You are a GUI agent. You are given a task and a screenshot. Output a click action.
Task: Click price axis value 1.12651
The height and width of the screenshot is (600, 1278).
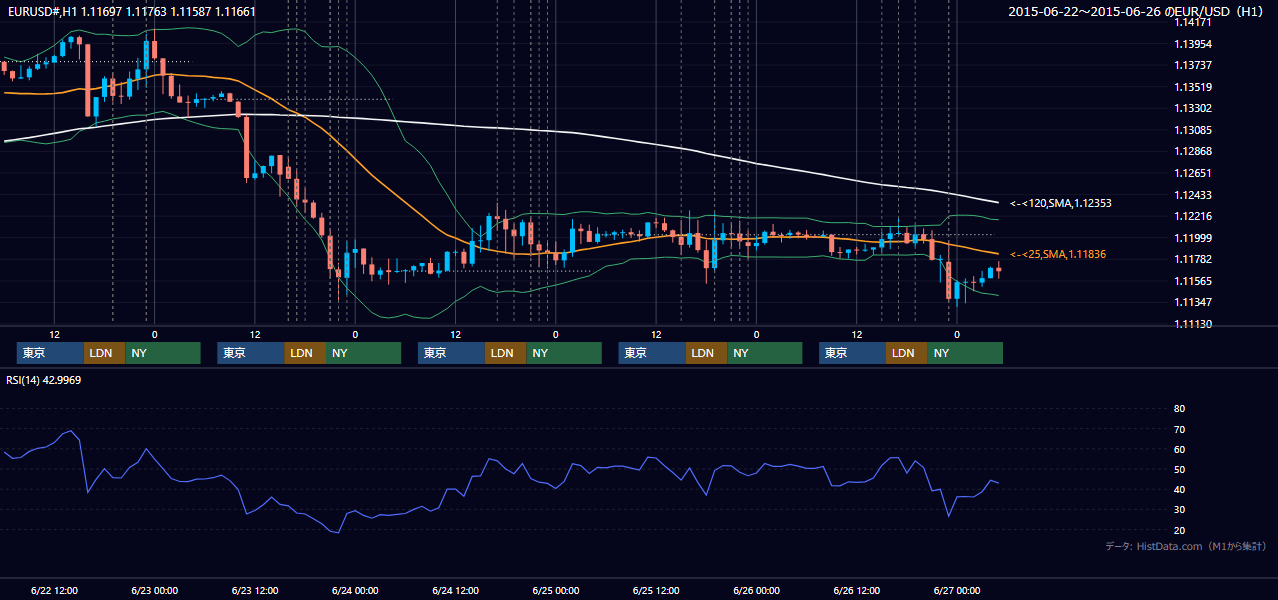(1193, 173)
